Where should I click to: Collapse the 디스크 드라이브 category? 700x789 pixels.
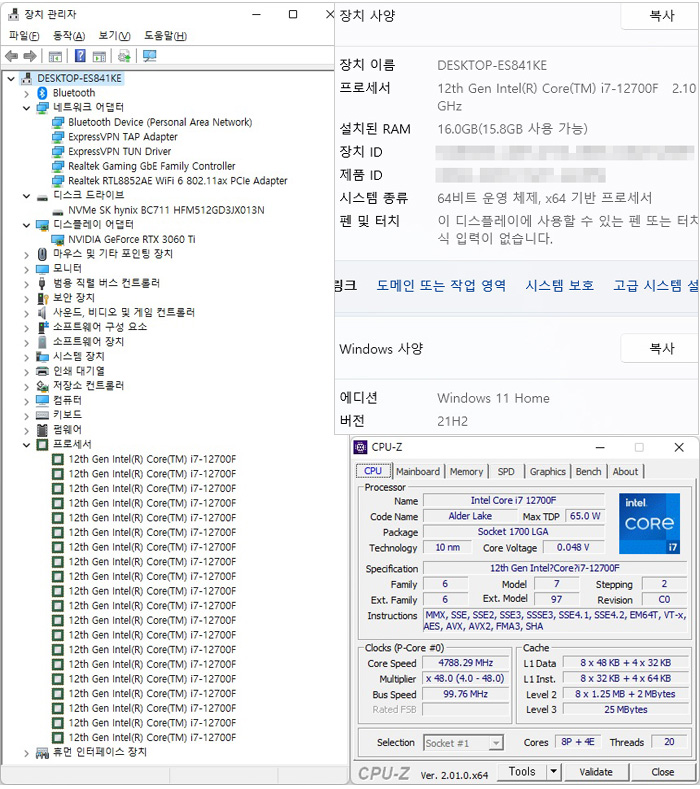click(27, 196)
